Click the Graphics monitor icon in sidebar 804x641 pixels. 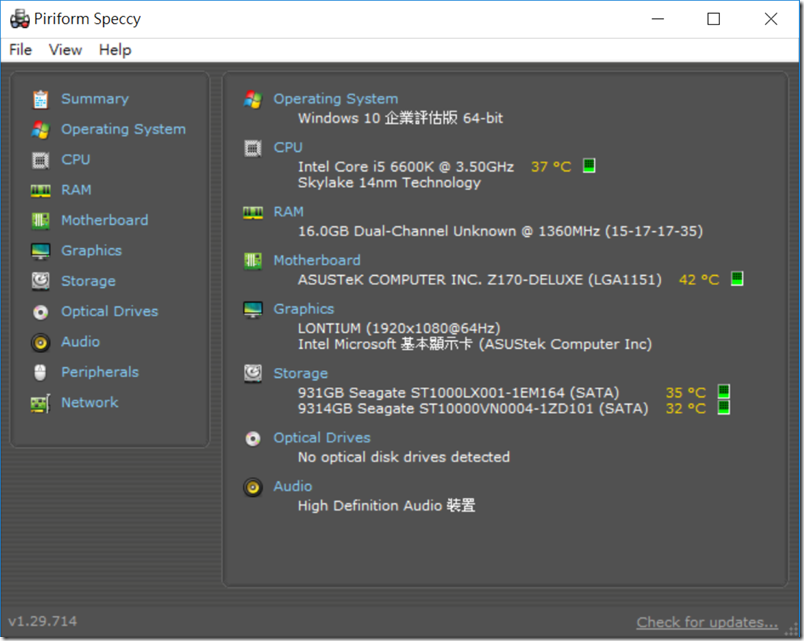[x=41, y=251]
